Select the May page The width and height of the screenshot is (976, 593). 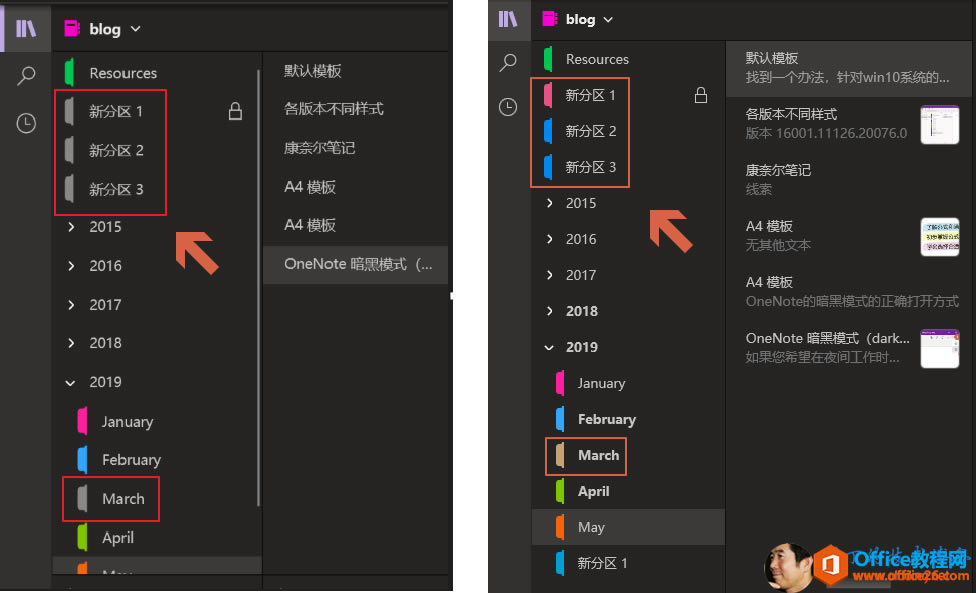(591, 526)
